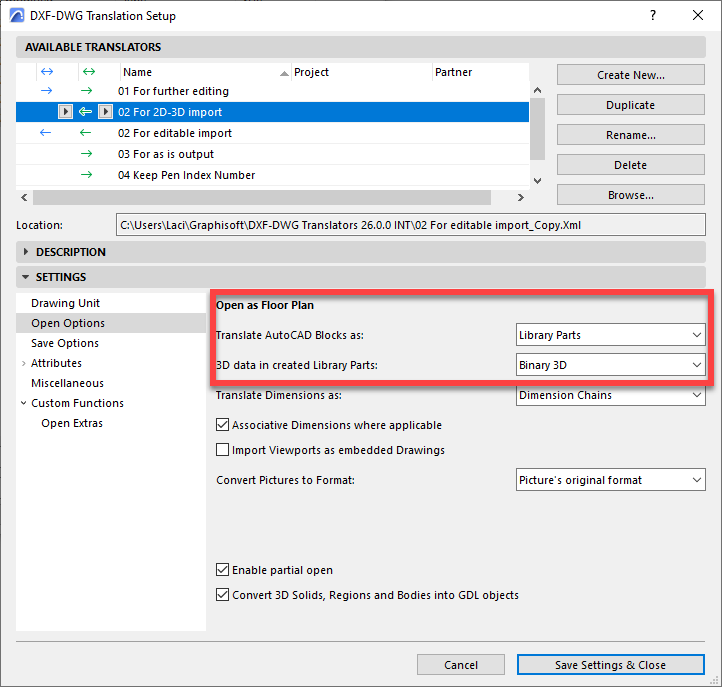Select Save Options settings page
Screen dimensions: 722x687
[x=65, y=343]
